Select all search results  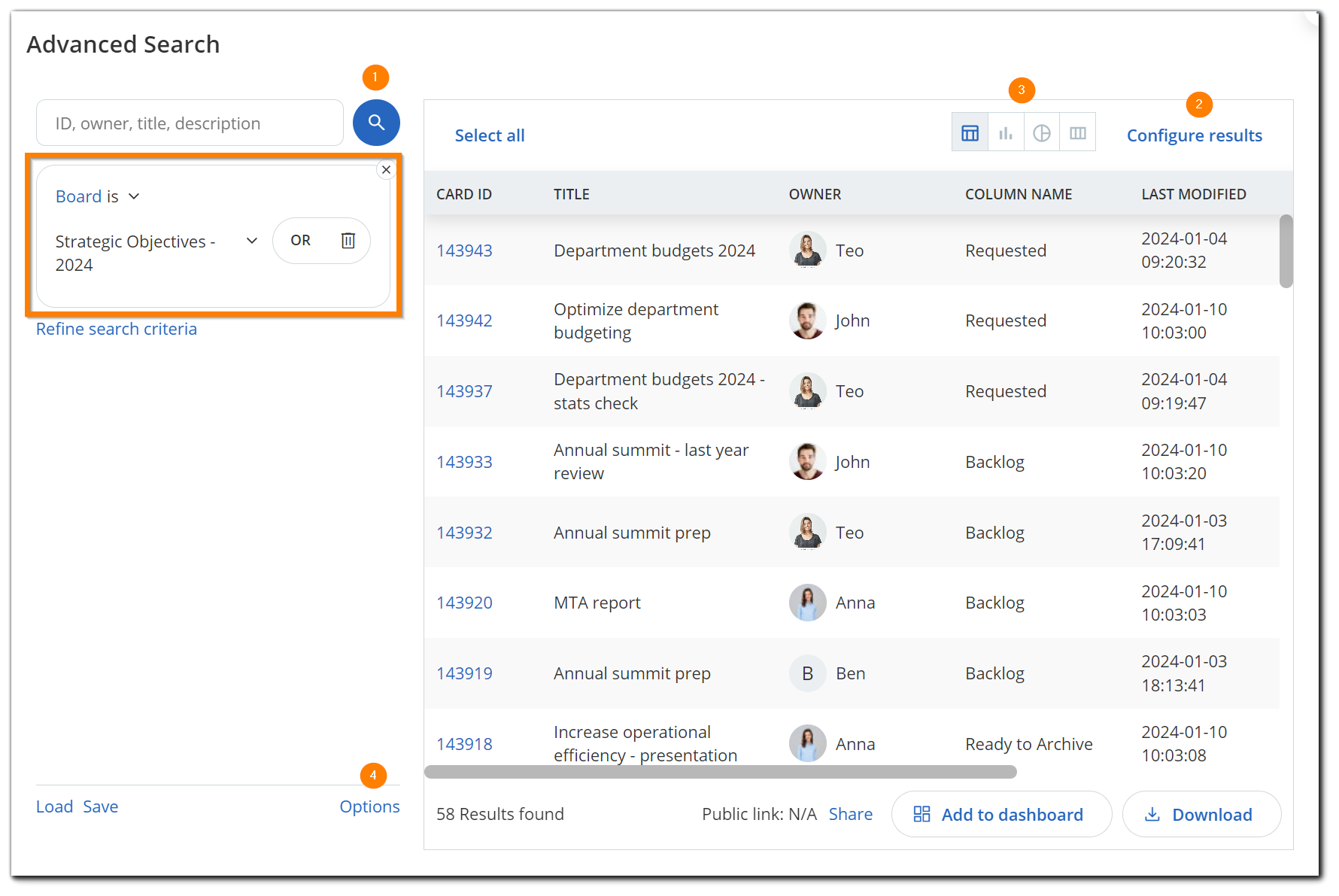click(x=490, y=135)
